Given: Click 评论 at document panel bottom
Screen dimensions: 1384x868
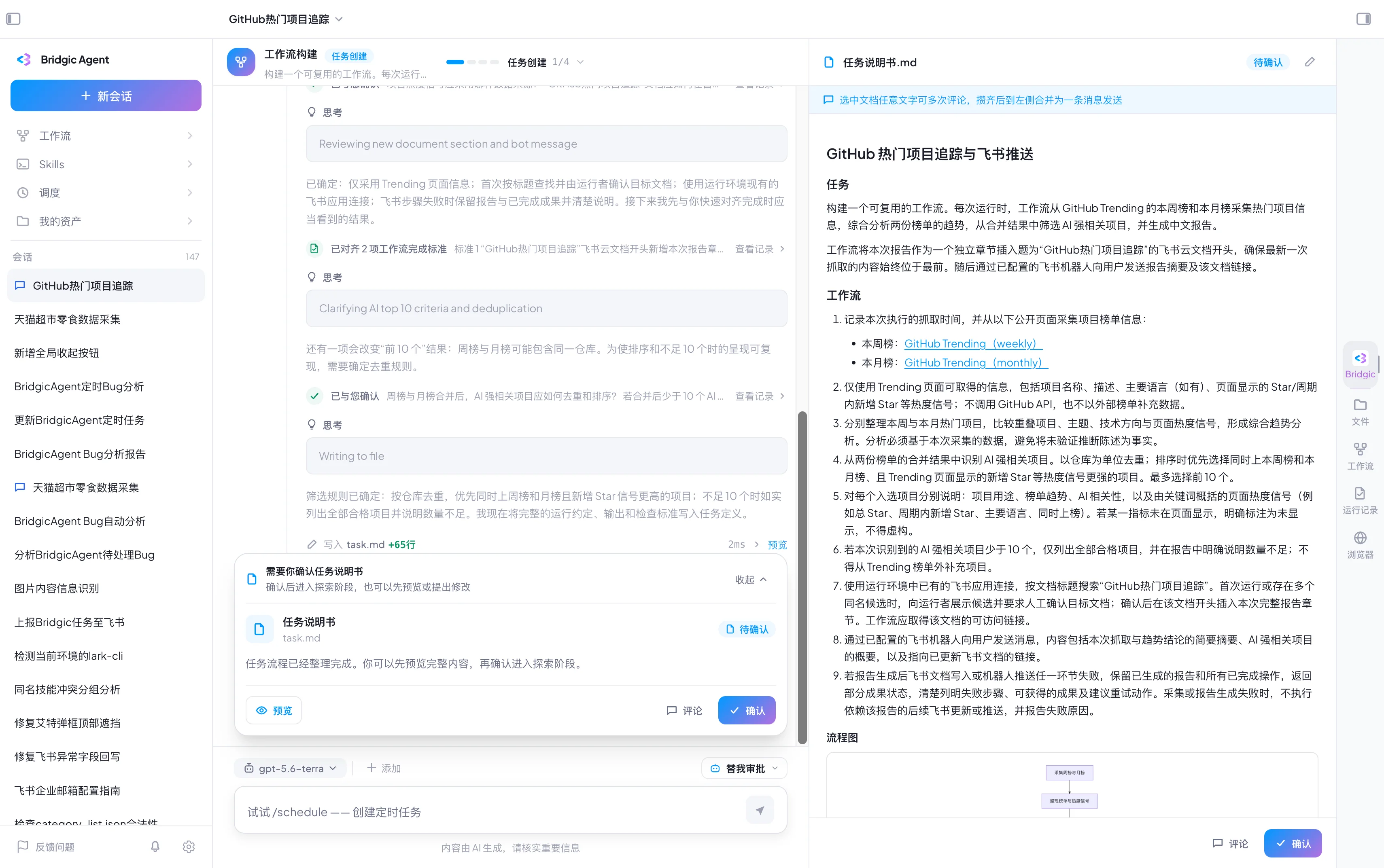Looking at the screenshot, I should (x=1230, y=843).
